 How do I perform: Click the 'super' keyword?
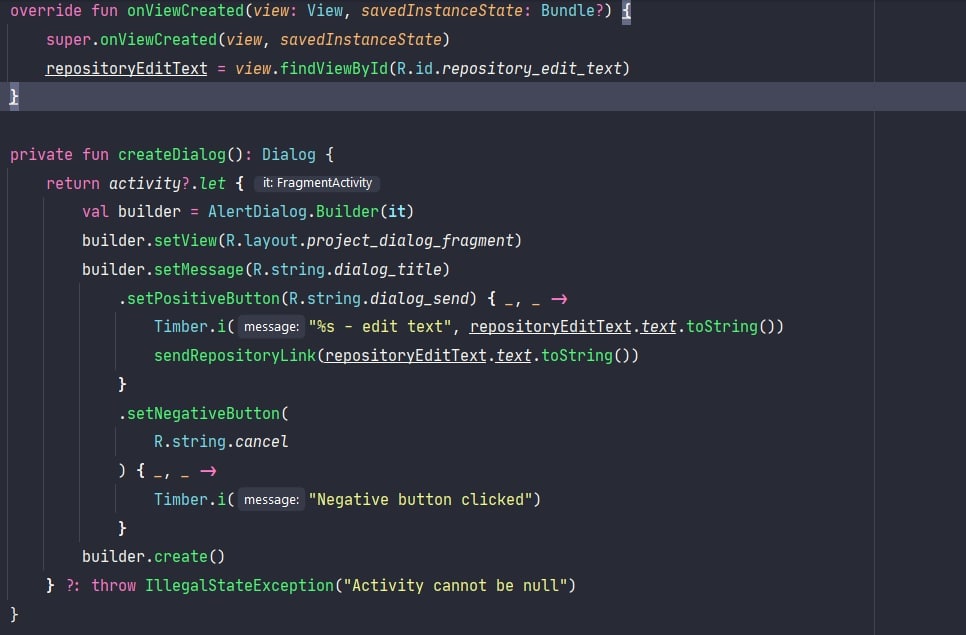click(x=68, y=39)
